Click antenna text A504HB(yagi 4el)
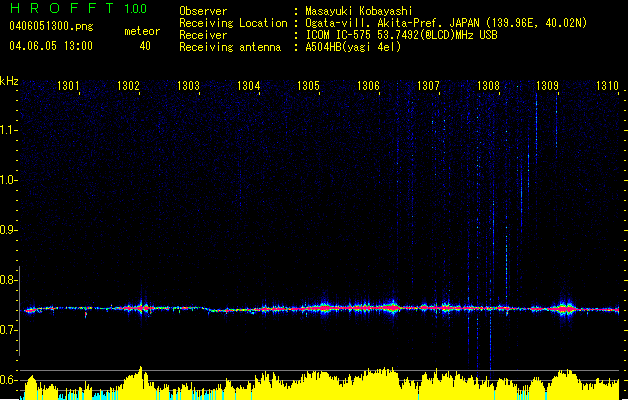Screen dimensions: 629x400 point(353,47)
